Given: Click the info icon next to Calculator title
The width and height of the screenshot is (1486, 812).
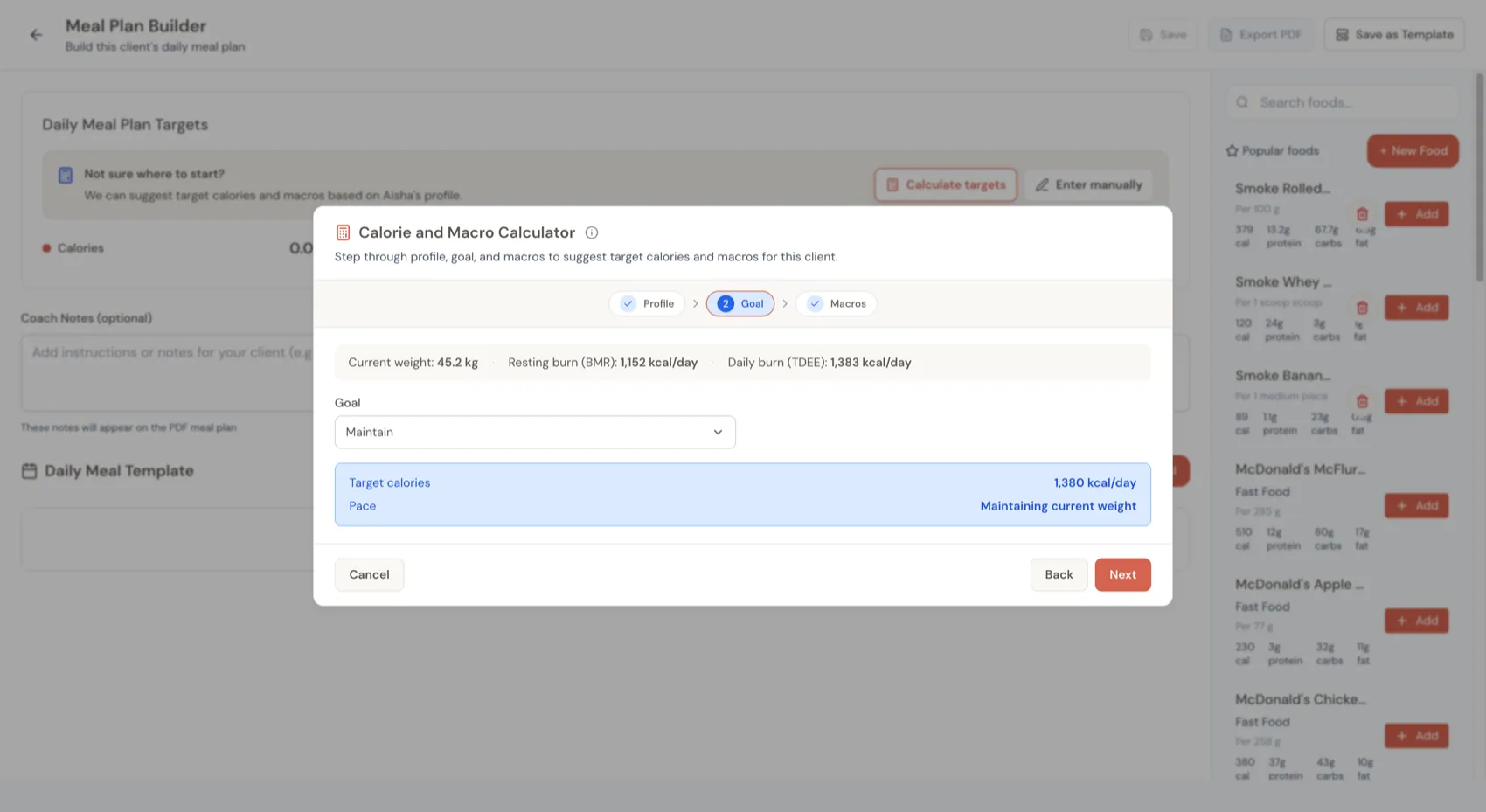Looking at the screenshot, I should (592, 232).
